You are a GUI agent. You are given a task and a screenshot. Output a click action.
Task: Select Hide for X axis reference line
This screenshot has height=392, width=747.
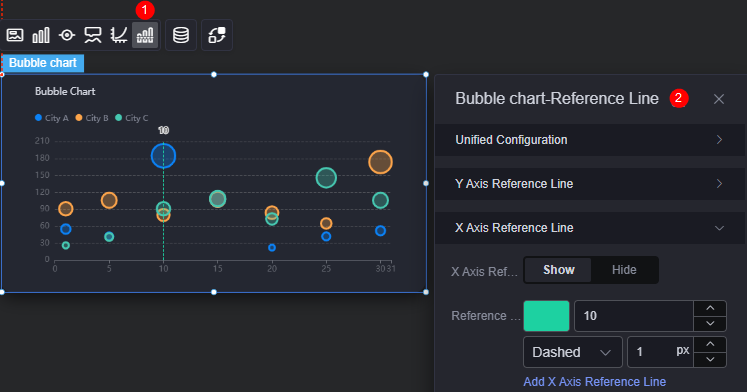(x=624, y=270)
